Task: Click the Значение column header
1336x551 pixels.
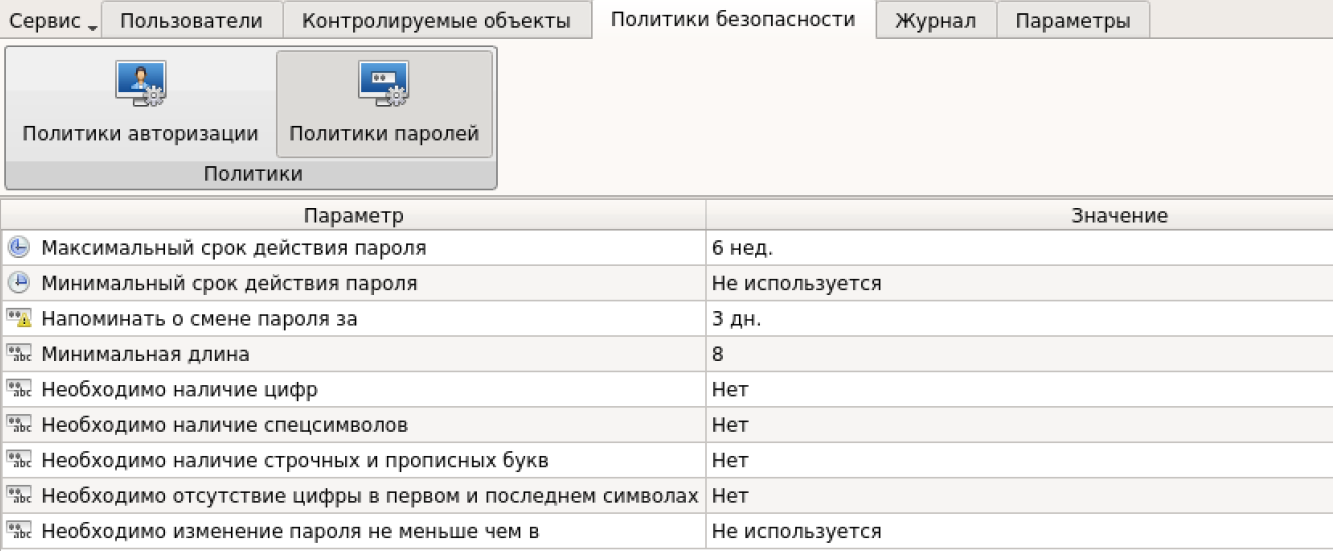Action: point(1119,215)
